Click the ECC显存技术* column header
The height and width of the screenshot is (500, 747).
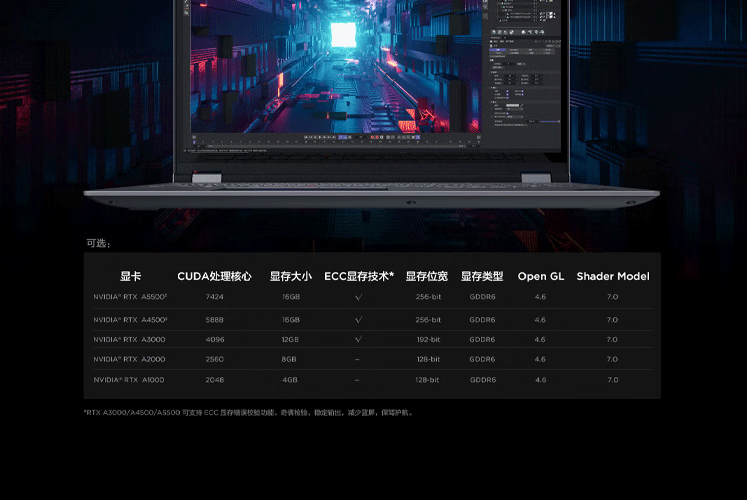click(x=359, y=276)
